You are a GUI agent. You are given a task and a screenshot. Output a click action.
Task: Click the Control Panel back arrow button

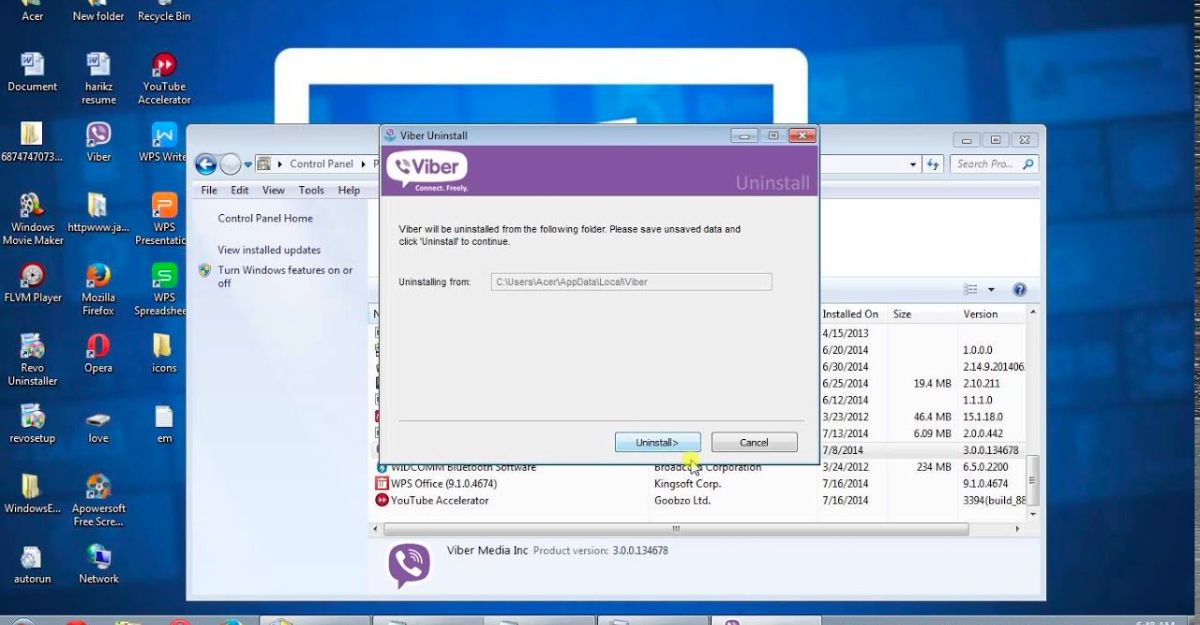(206, 164)
